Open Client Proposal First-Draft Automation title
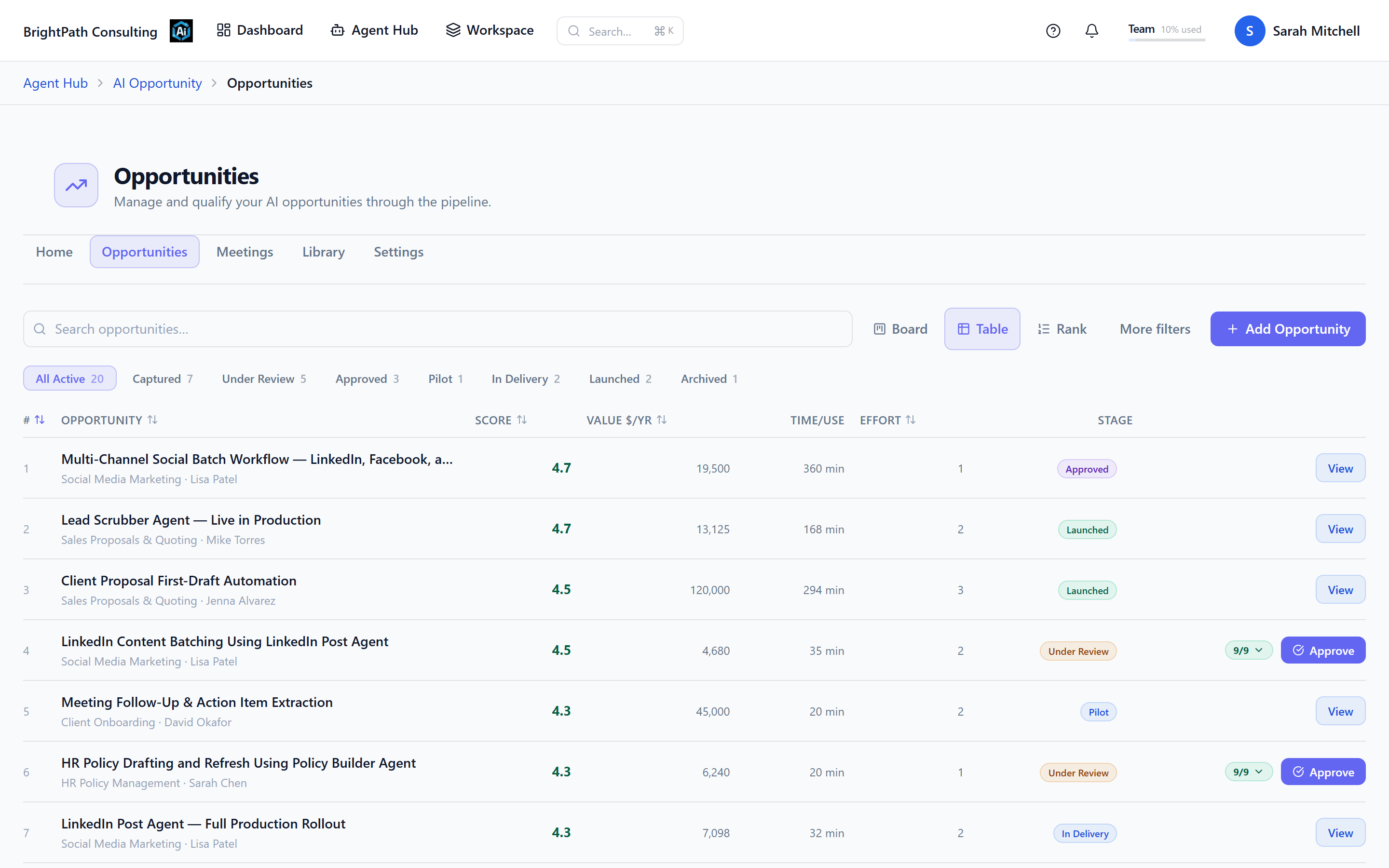The width and height of the screenshot is (1389, 868). tap(179, 581)
